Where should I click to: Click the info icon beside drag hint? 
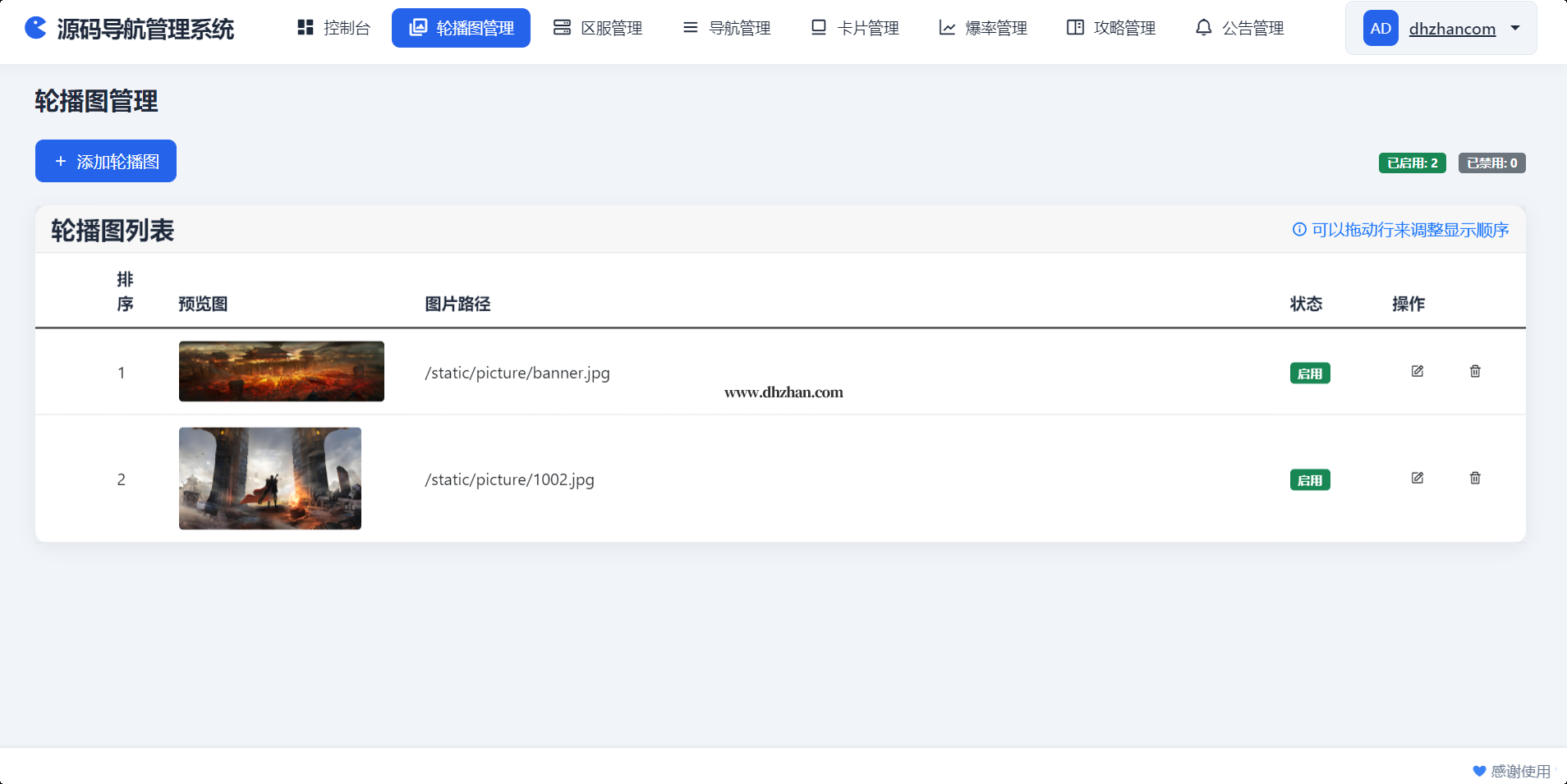click(x=1299, y=230)
